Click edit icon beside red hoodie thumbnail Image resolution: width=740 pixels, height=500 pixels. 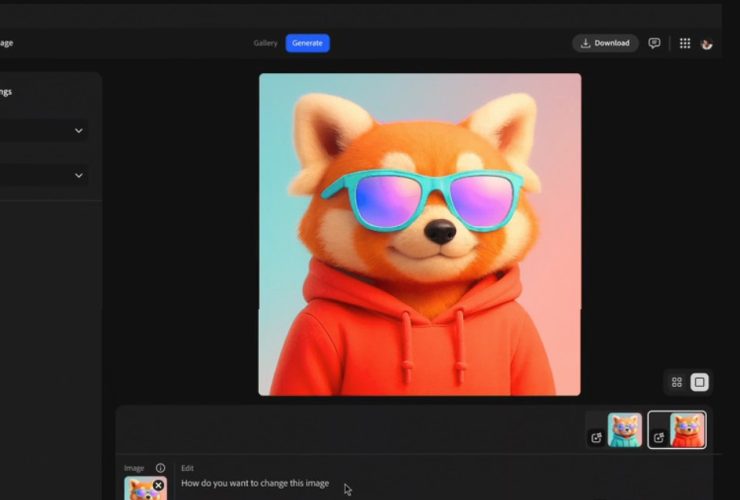(x=659, y=437)
